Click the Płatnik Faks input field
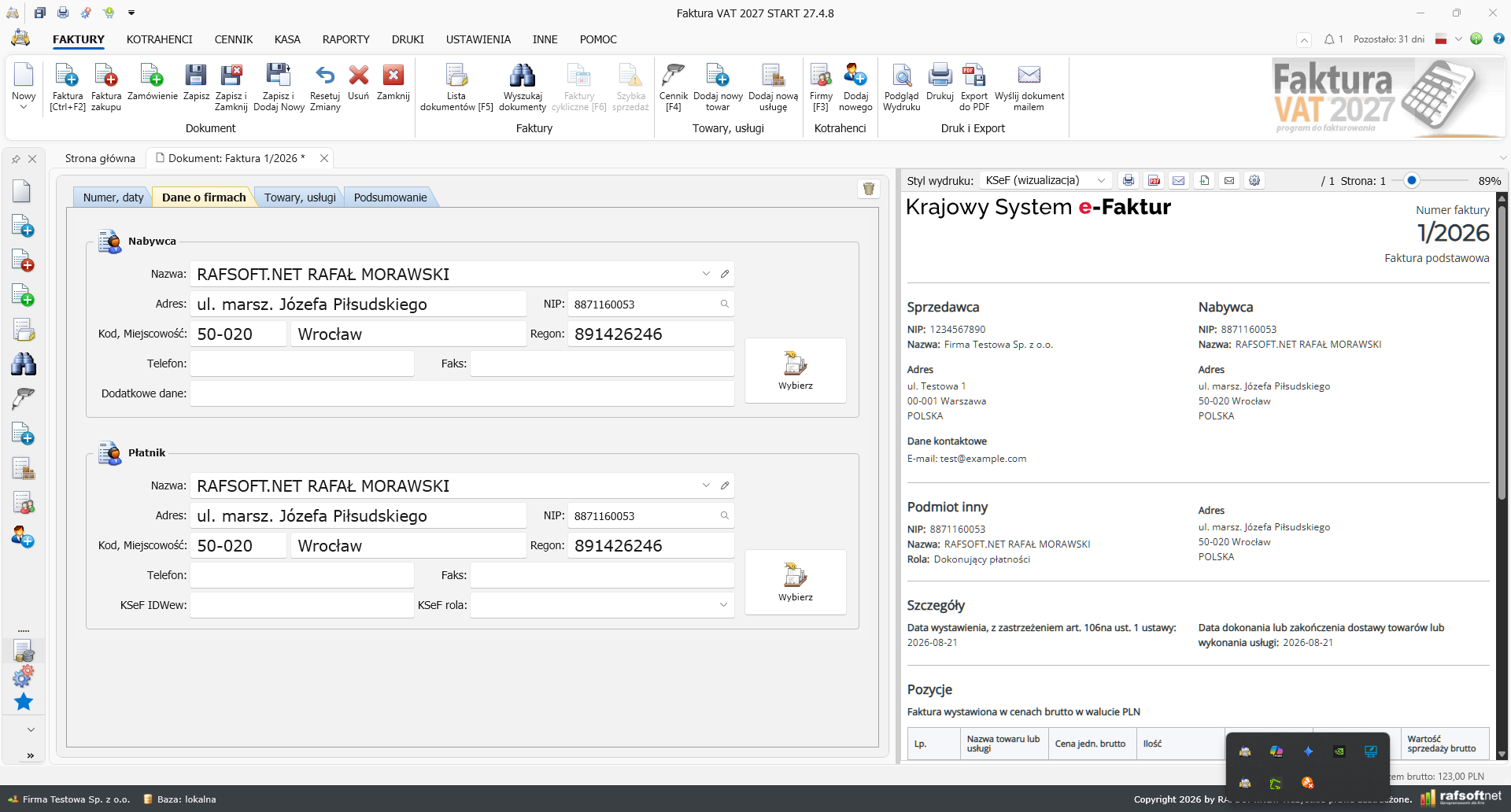 point(602,575)
